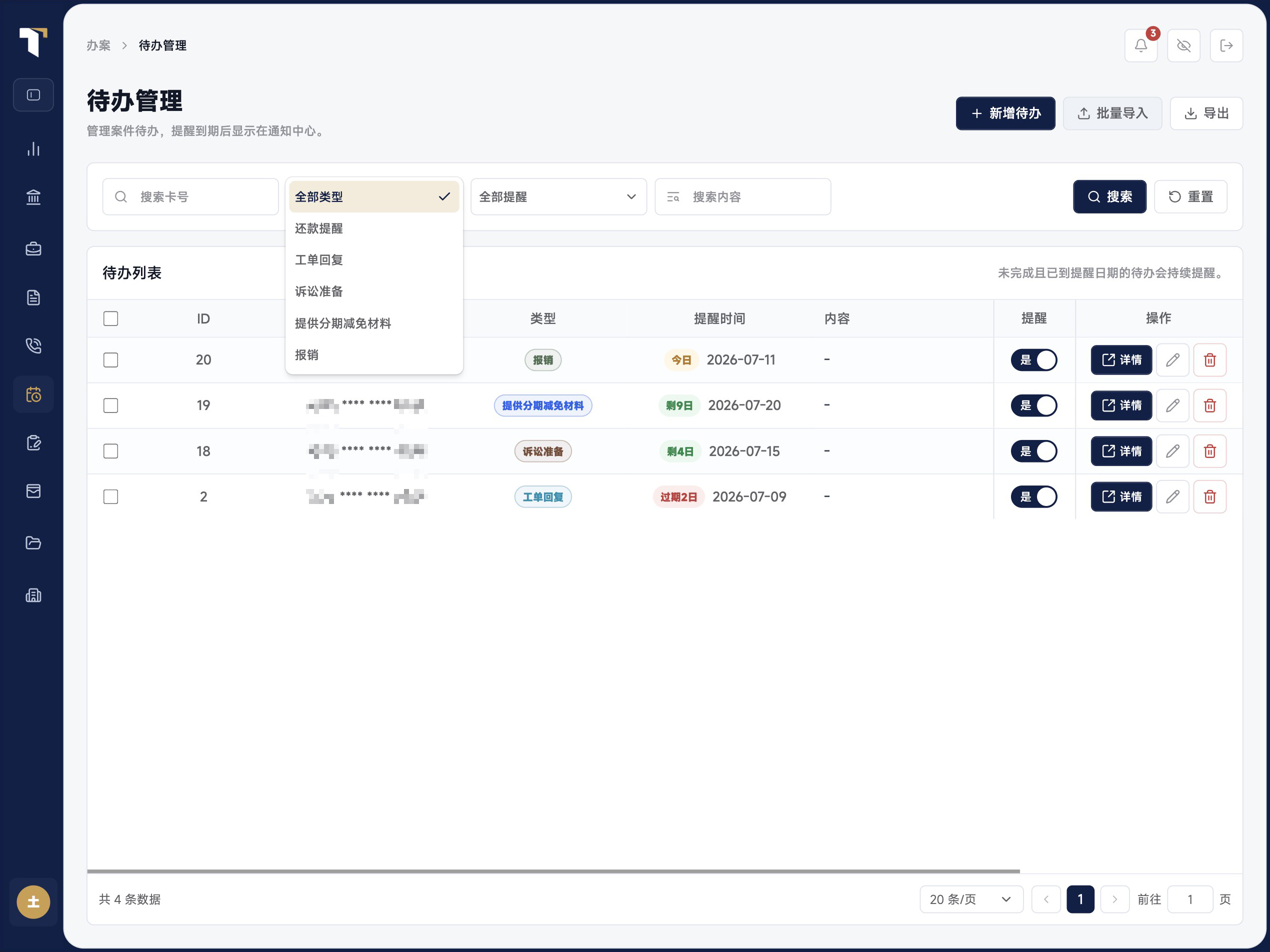Open the bank building sidebar icon
This screenshot has width=1270, height=952.
pos(33,197)
